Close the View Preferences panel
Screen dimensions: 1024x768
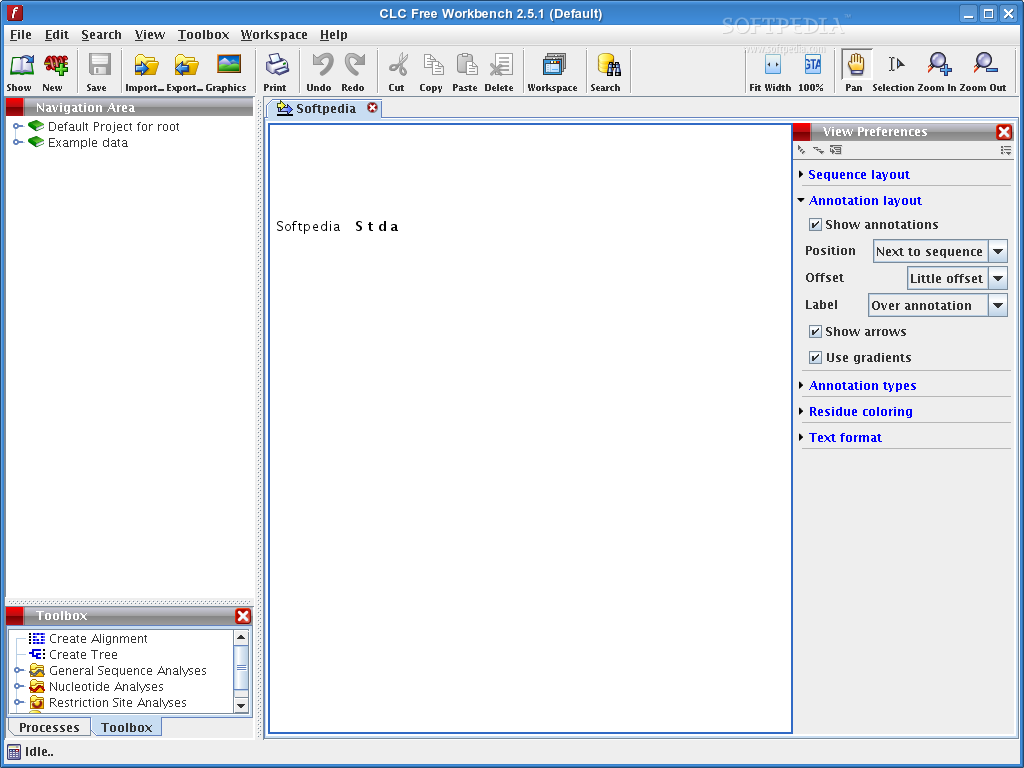tap(1004, 132)
